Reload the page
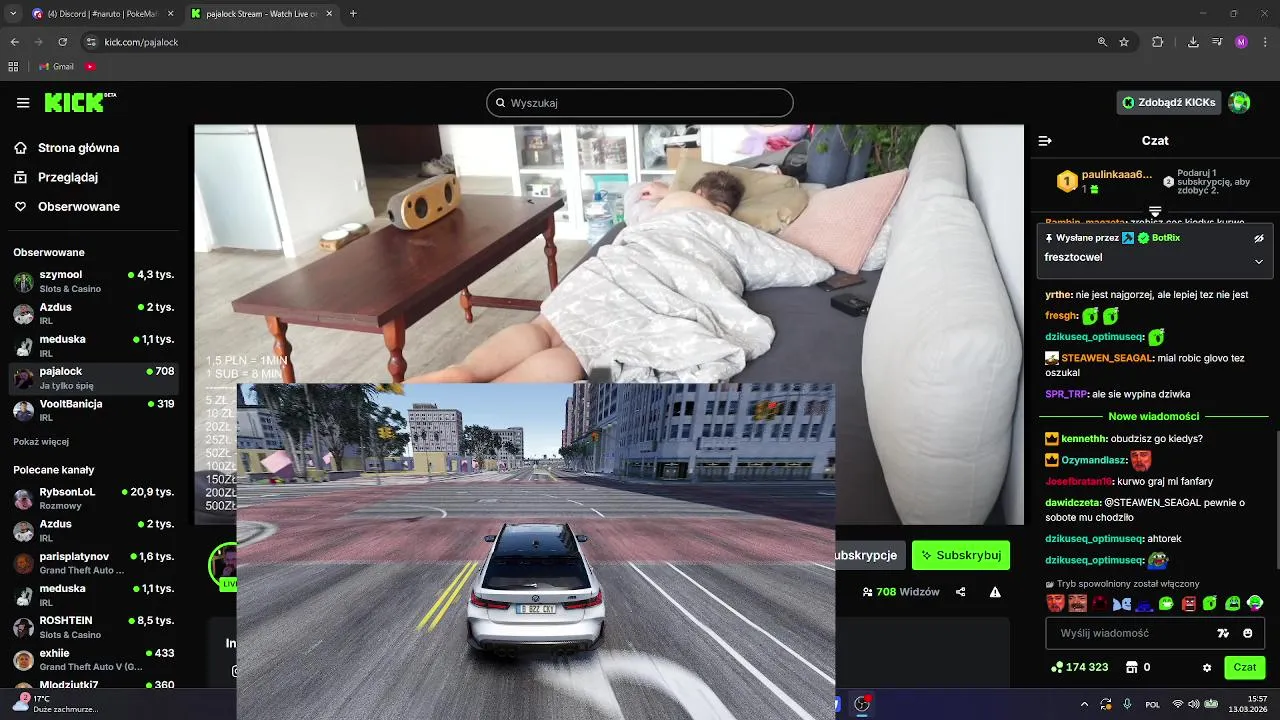 point(63,42)
